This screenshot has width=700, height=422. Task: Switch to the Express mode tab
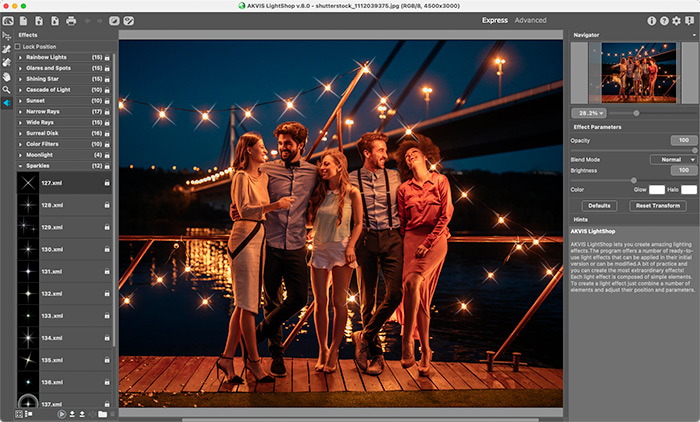click(x=494, y=20)
